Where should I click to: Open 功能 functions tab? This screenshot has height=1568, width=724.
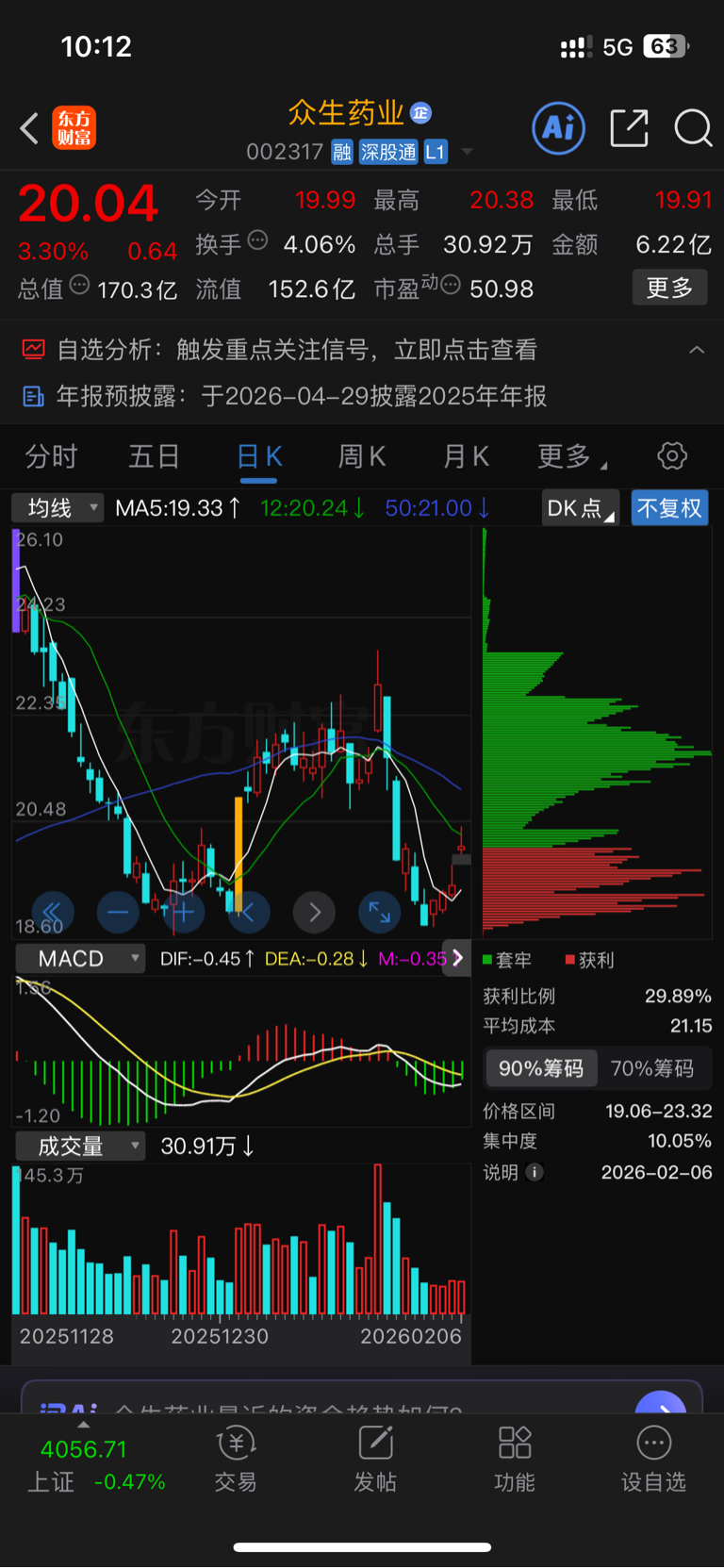[515, 1459]
